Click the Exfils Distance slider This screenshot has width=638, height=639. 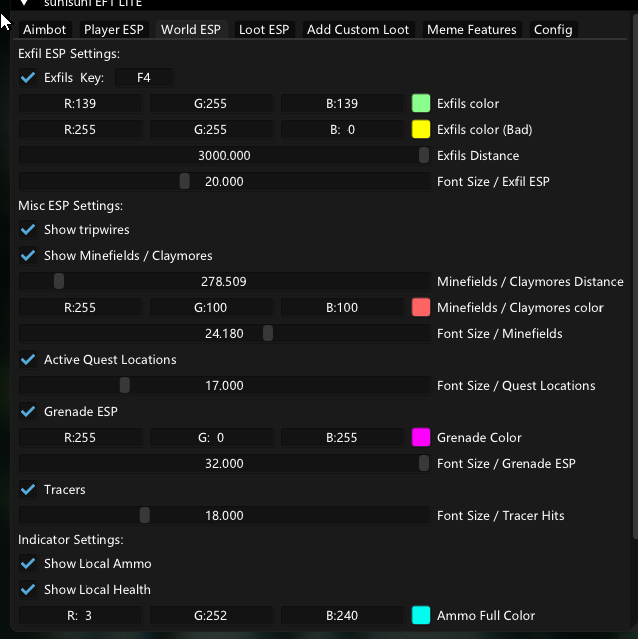[x=224, y=155]
